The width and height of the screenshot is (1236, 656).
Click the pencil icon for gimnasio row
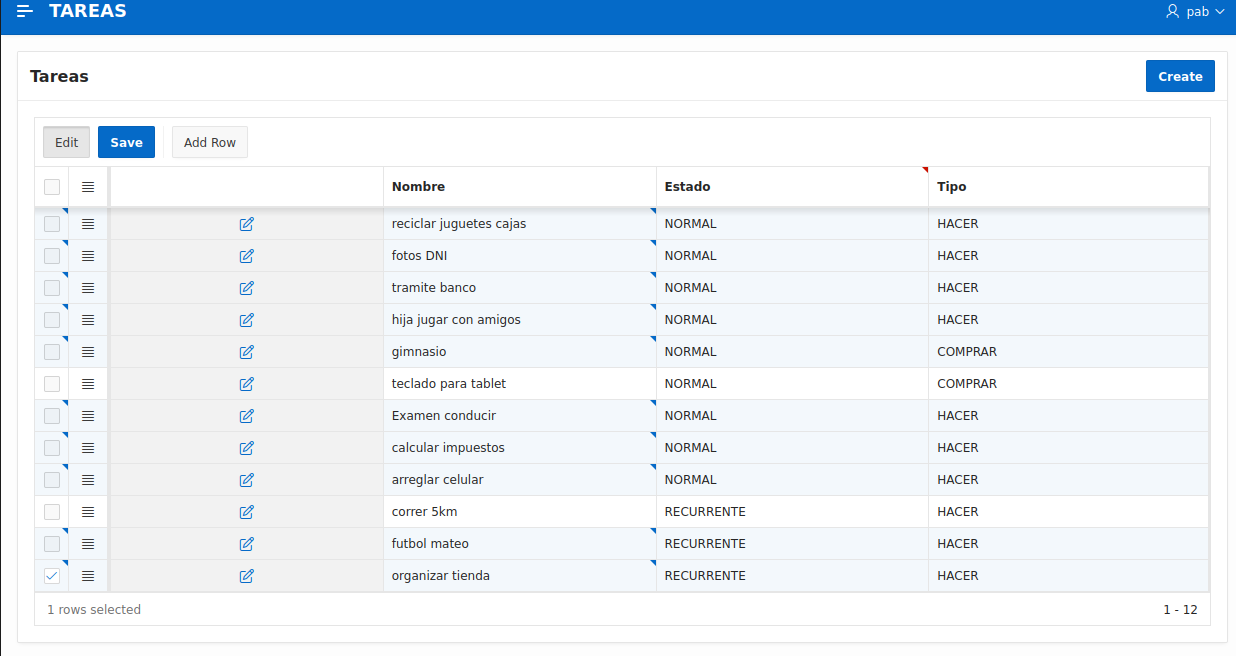[x=246, y=352]
